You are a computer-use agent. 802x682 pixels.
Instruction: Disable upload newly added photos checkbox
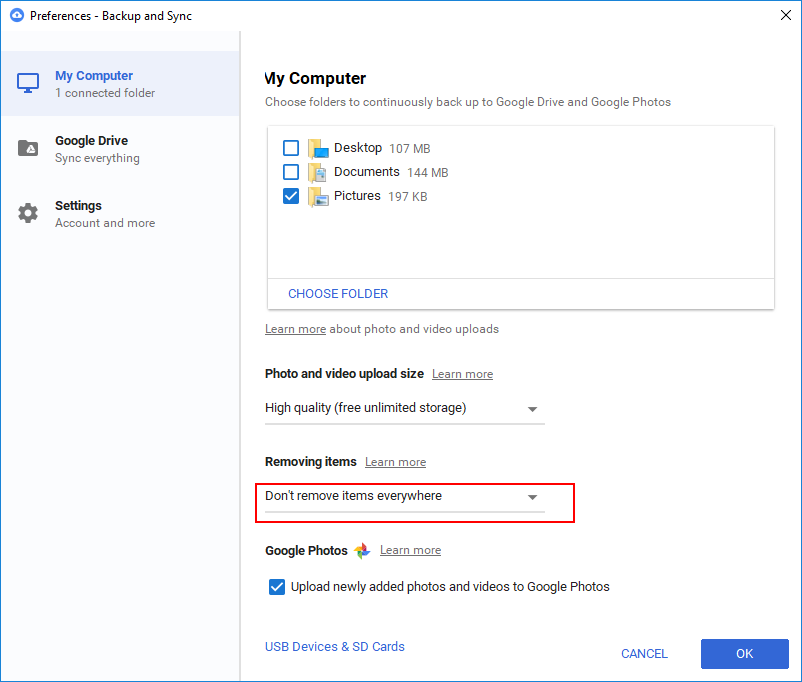pos(277,587)
